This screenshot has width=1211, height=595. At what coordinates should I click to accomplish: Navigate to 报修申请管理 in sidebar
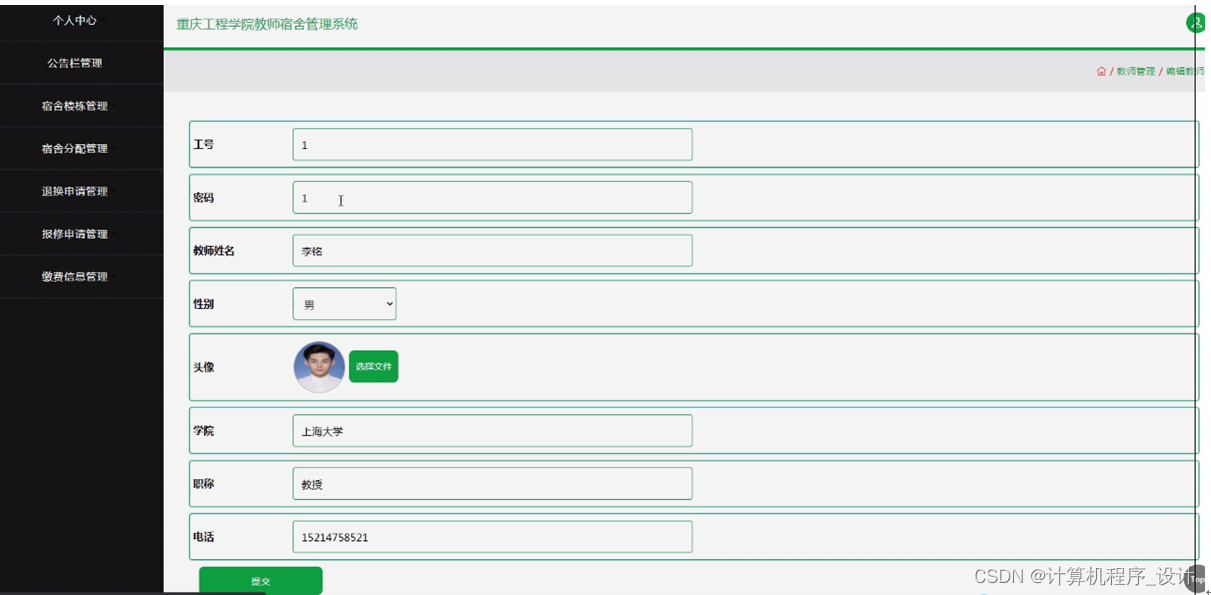click(75, 234)
